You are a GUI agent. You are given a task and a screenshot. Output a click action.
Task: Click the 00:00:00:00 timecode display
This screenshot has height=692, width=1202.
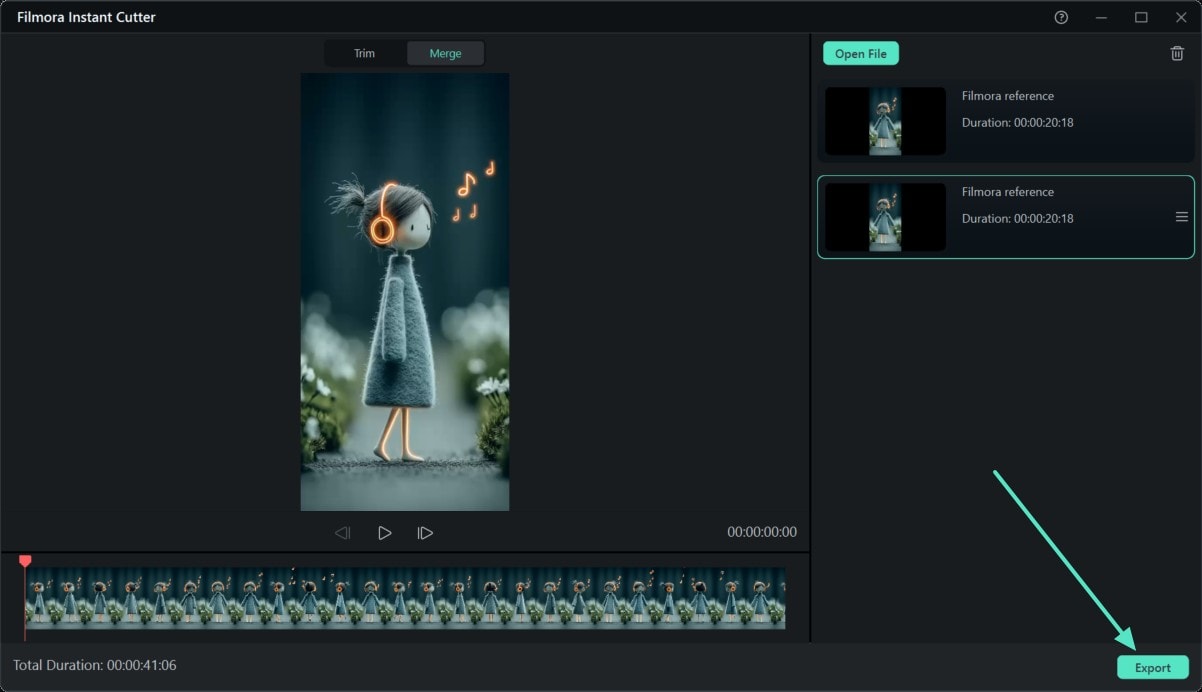coord(762,533)
